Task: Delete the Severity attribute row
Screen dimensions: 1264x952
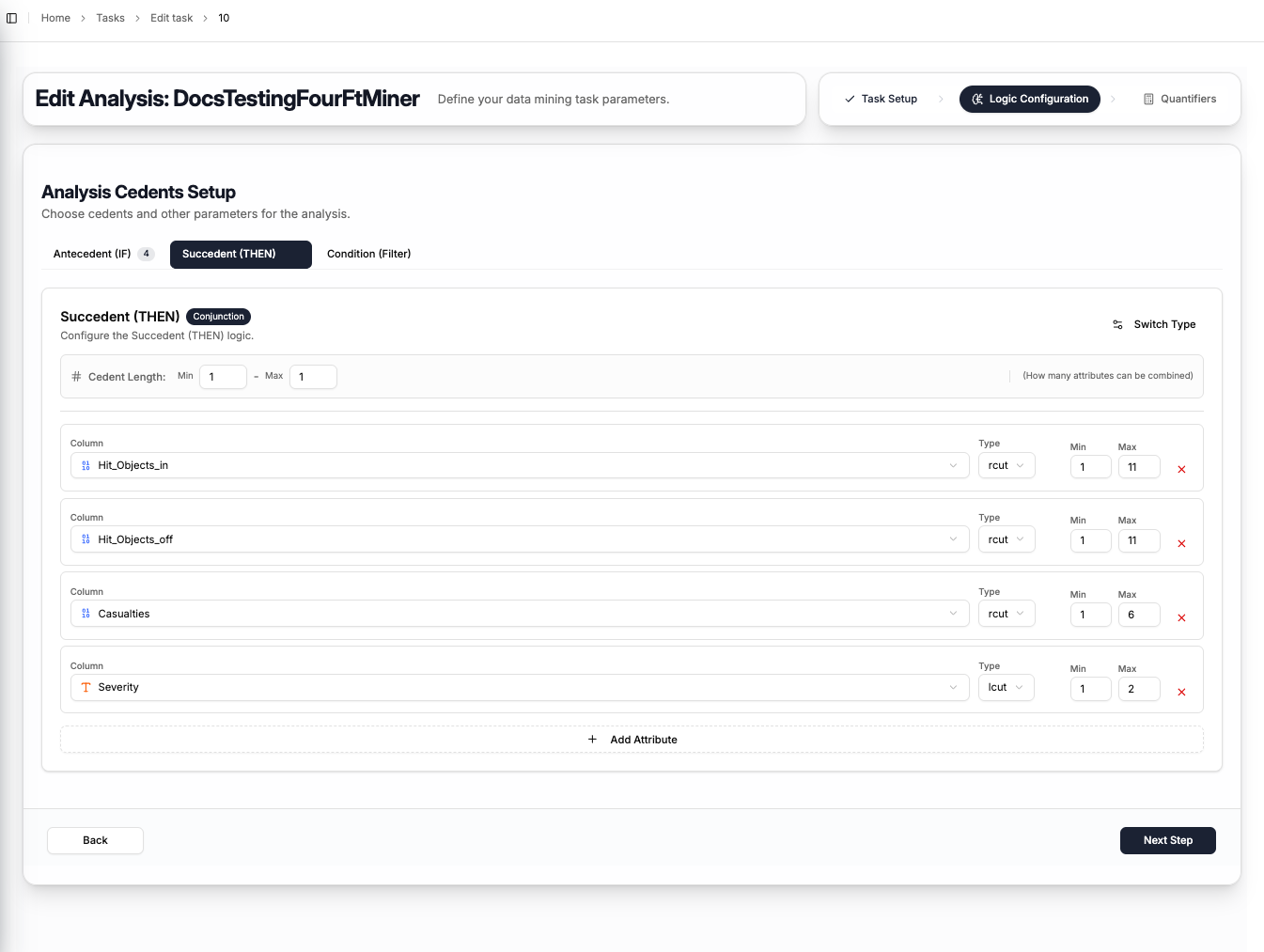Action: [1181, 692]
